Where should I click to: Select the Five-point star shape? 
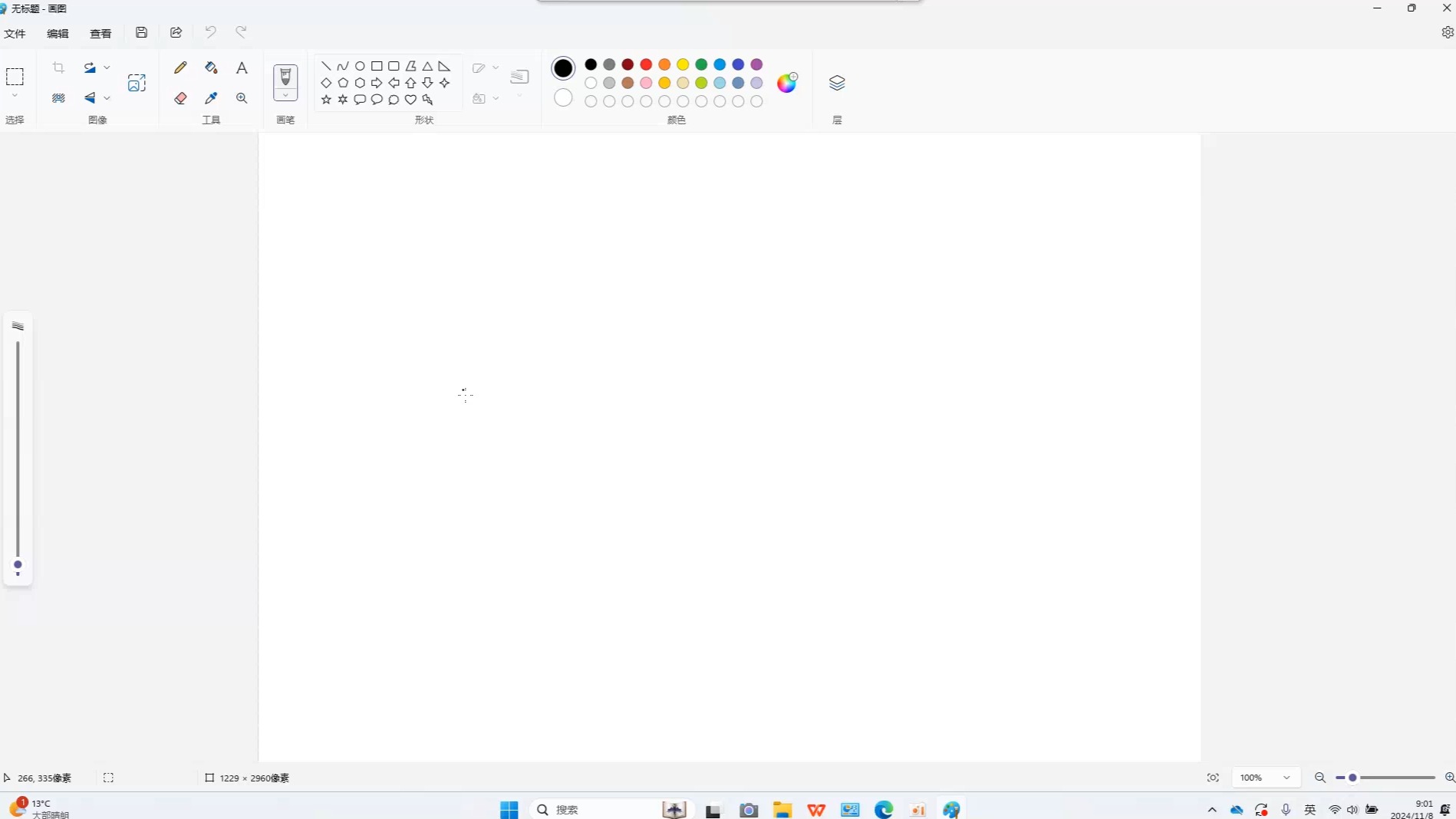[326, 100]
